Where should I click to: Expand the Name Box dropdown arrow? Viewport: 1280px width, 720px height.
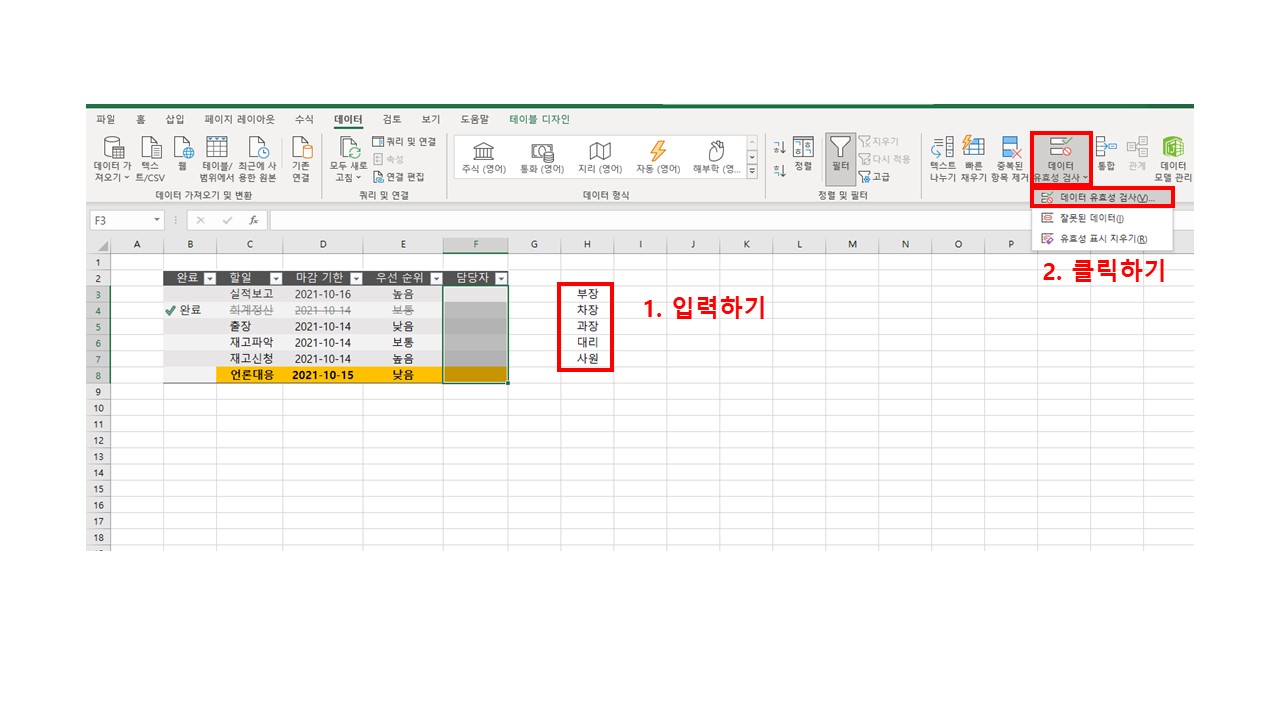coord(157,220)
